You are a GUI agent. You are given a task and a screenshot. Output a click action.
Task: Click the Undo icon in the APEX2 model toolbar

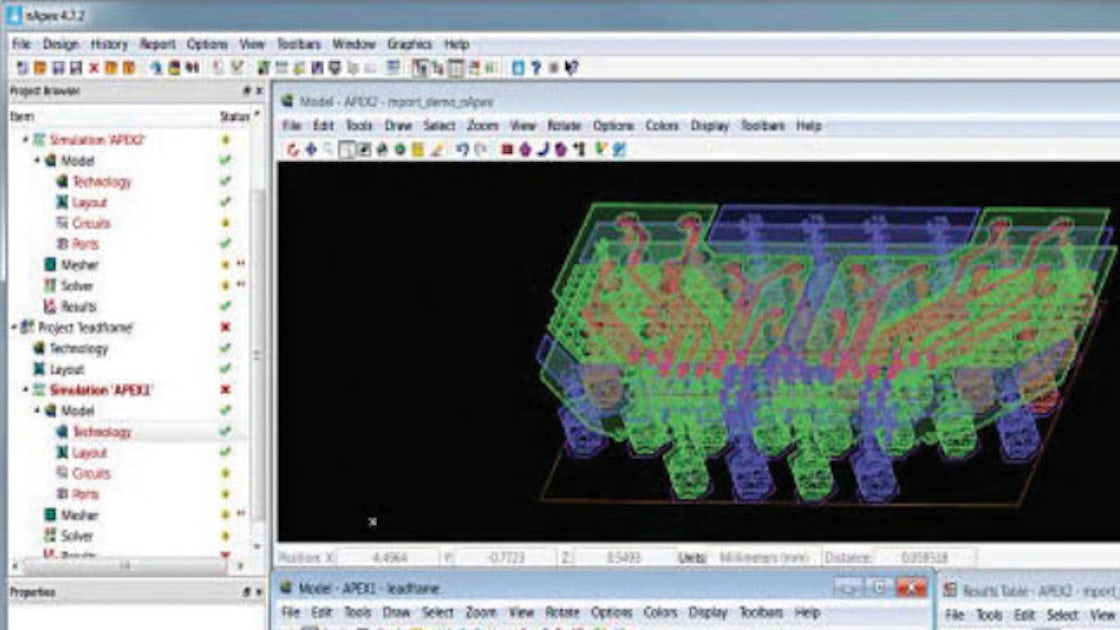[461, 150]
